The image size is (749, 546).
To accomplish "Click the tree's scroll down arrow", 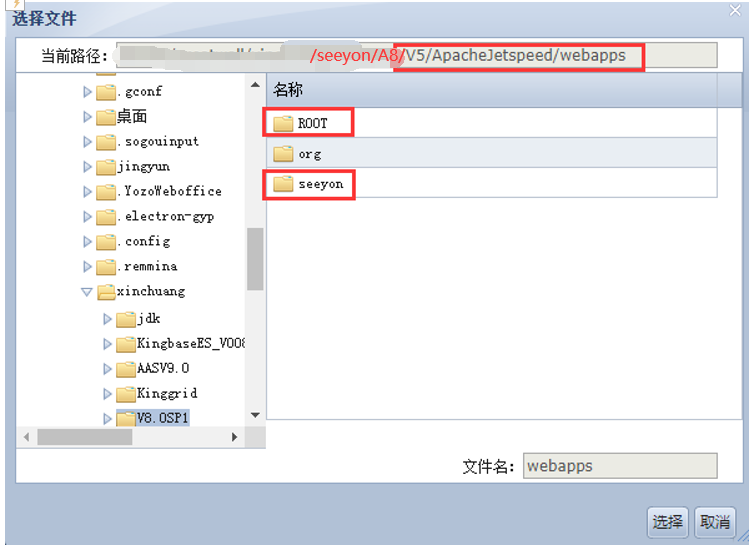I will click(x=255, y=415).
